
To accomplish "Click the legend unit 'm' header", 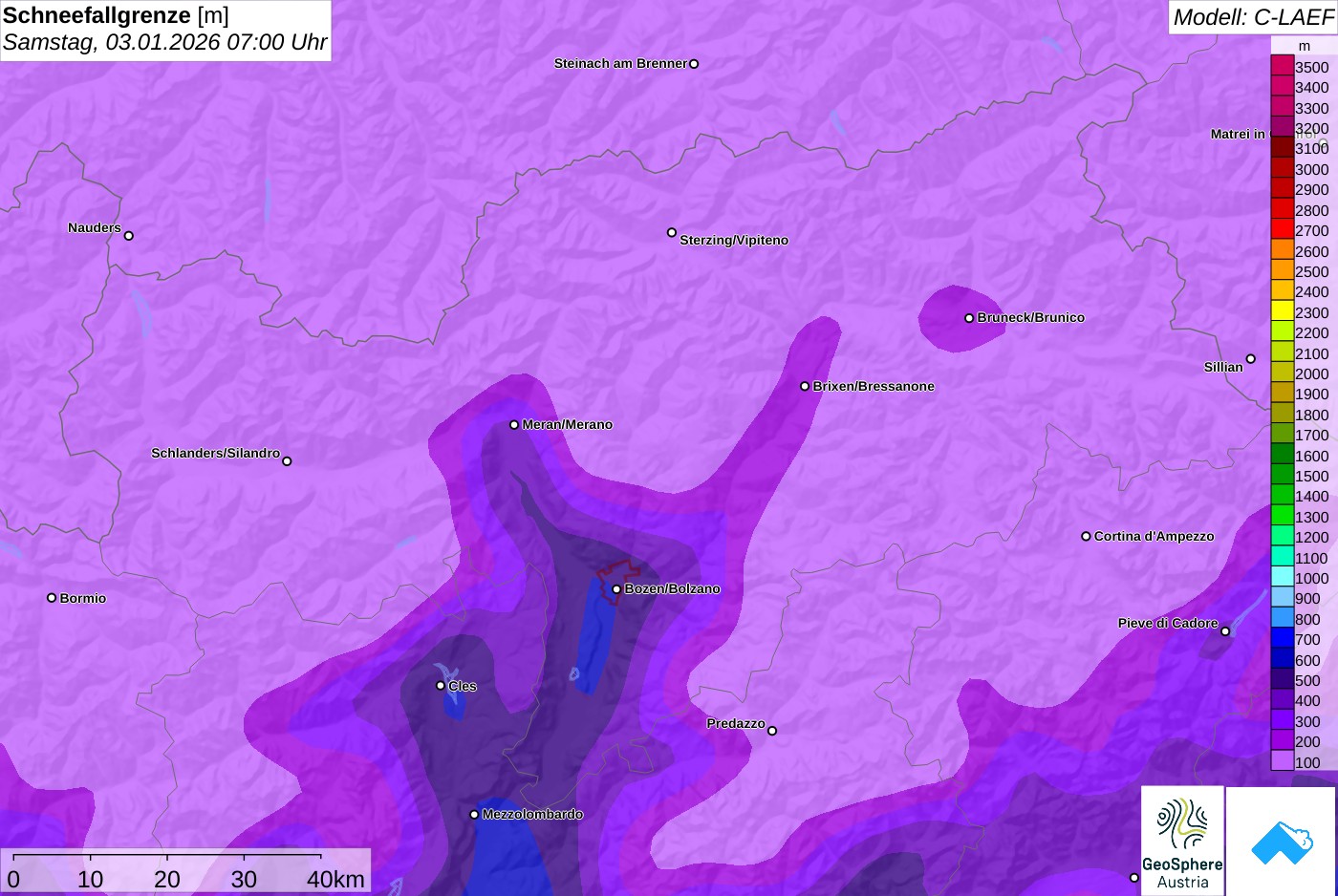I will [1305, 46].
